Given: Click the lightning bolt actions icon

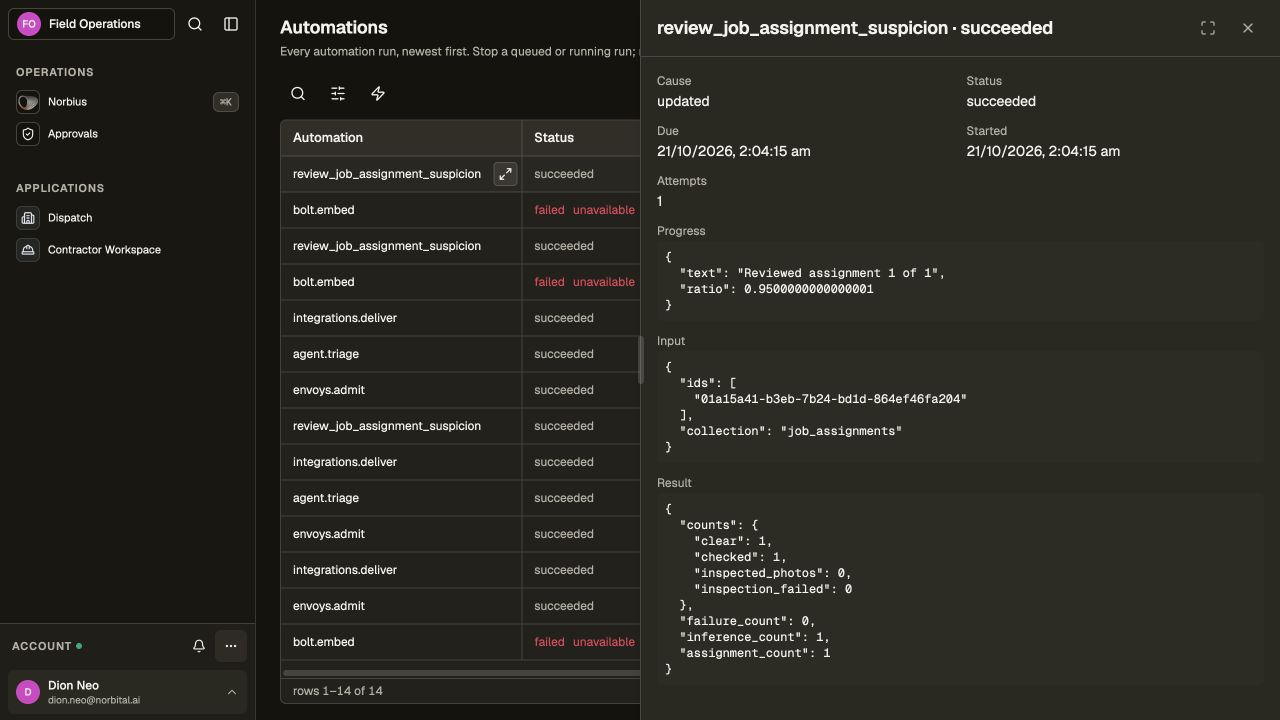Looking at the screenshot, I should click(x=378, y=93).
